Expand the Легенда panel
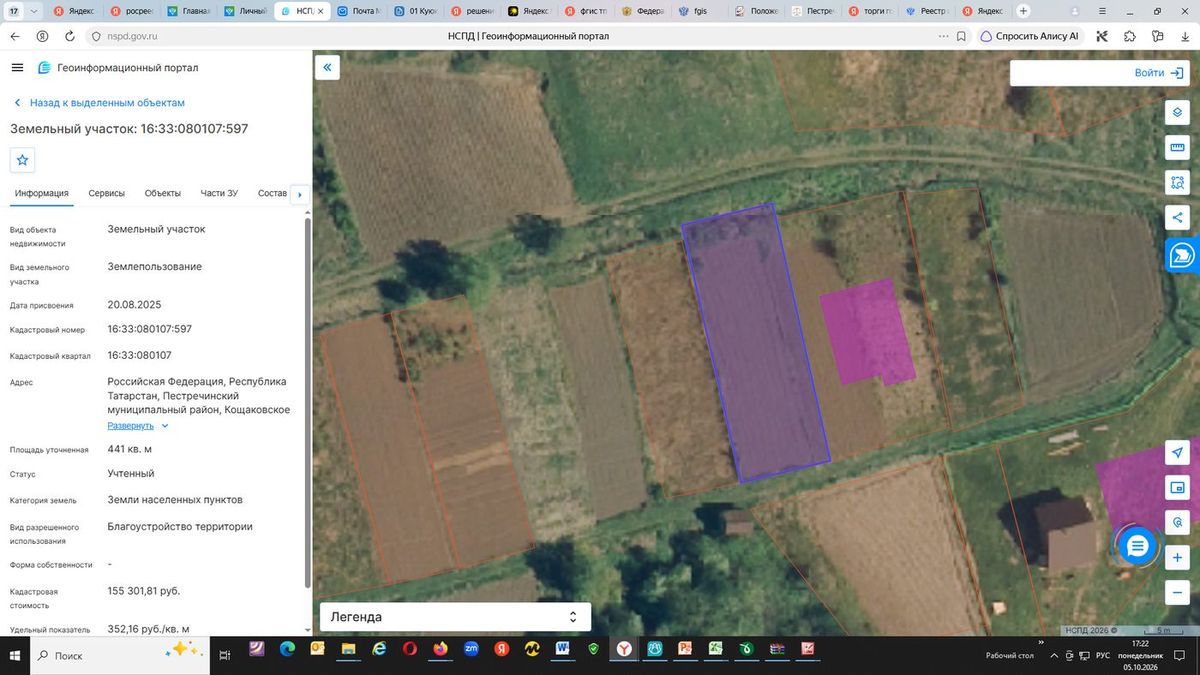The width and height of the screenshot is (1200, 675). pyautogui.click(x=455, y=617)
